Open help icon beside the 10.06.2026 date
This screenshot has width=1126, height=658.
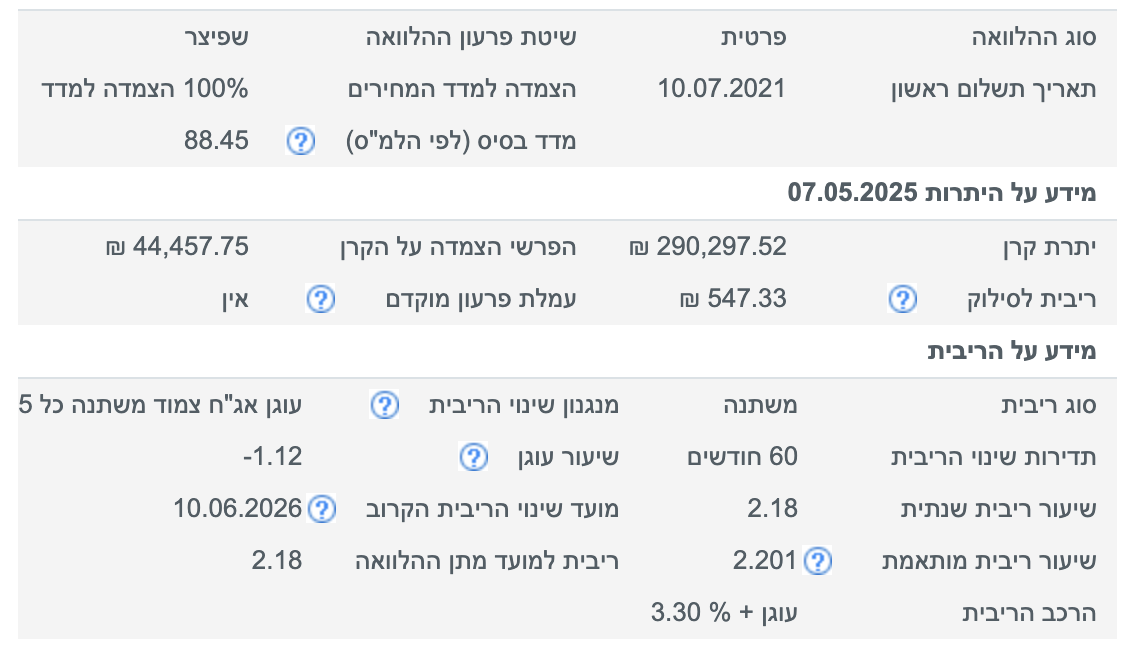[x=321, y=509]
